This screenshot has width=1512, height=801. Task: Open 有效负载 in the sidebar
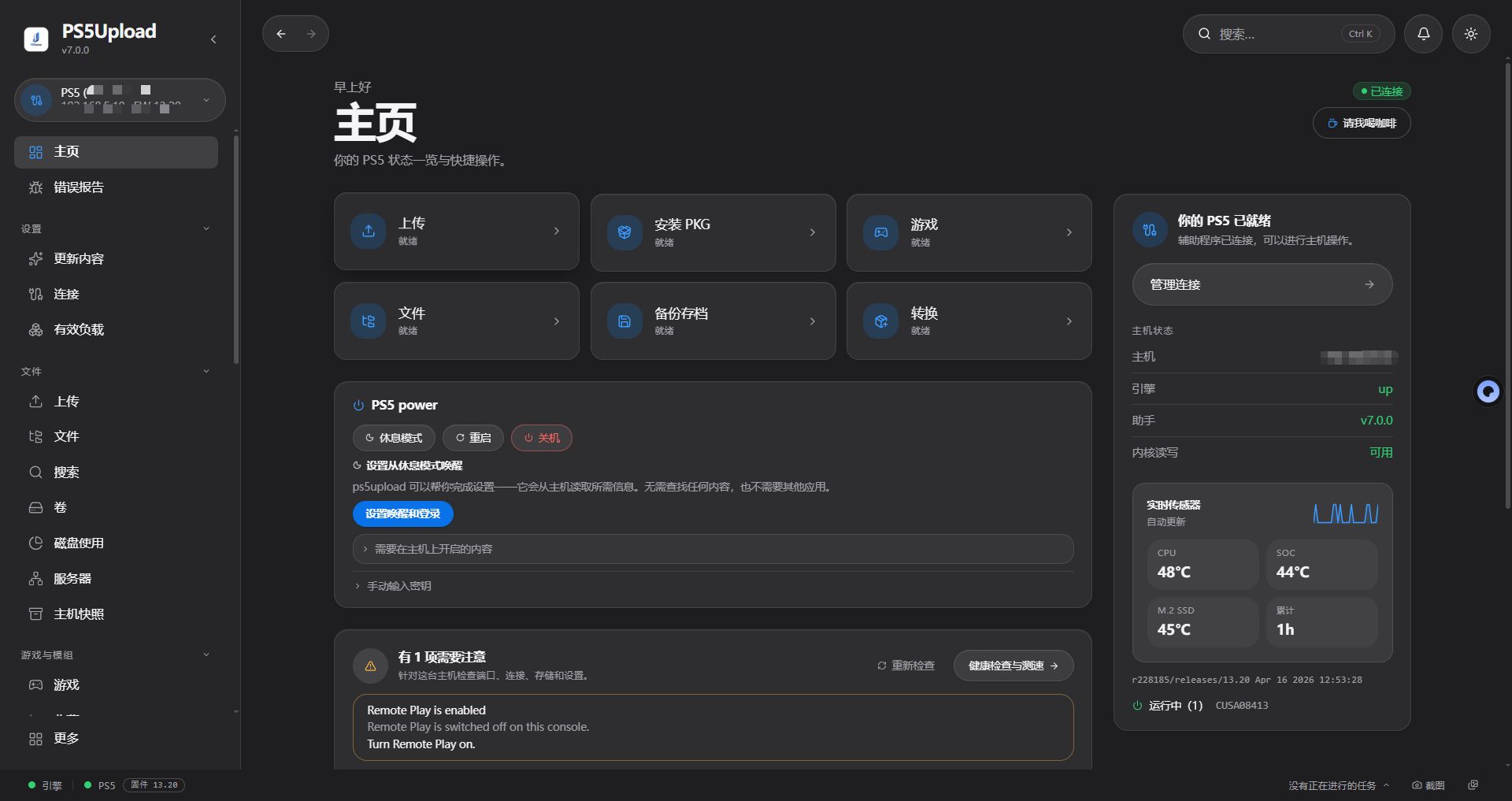point(116,330)
